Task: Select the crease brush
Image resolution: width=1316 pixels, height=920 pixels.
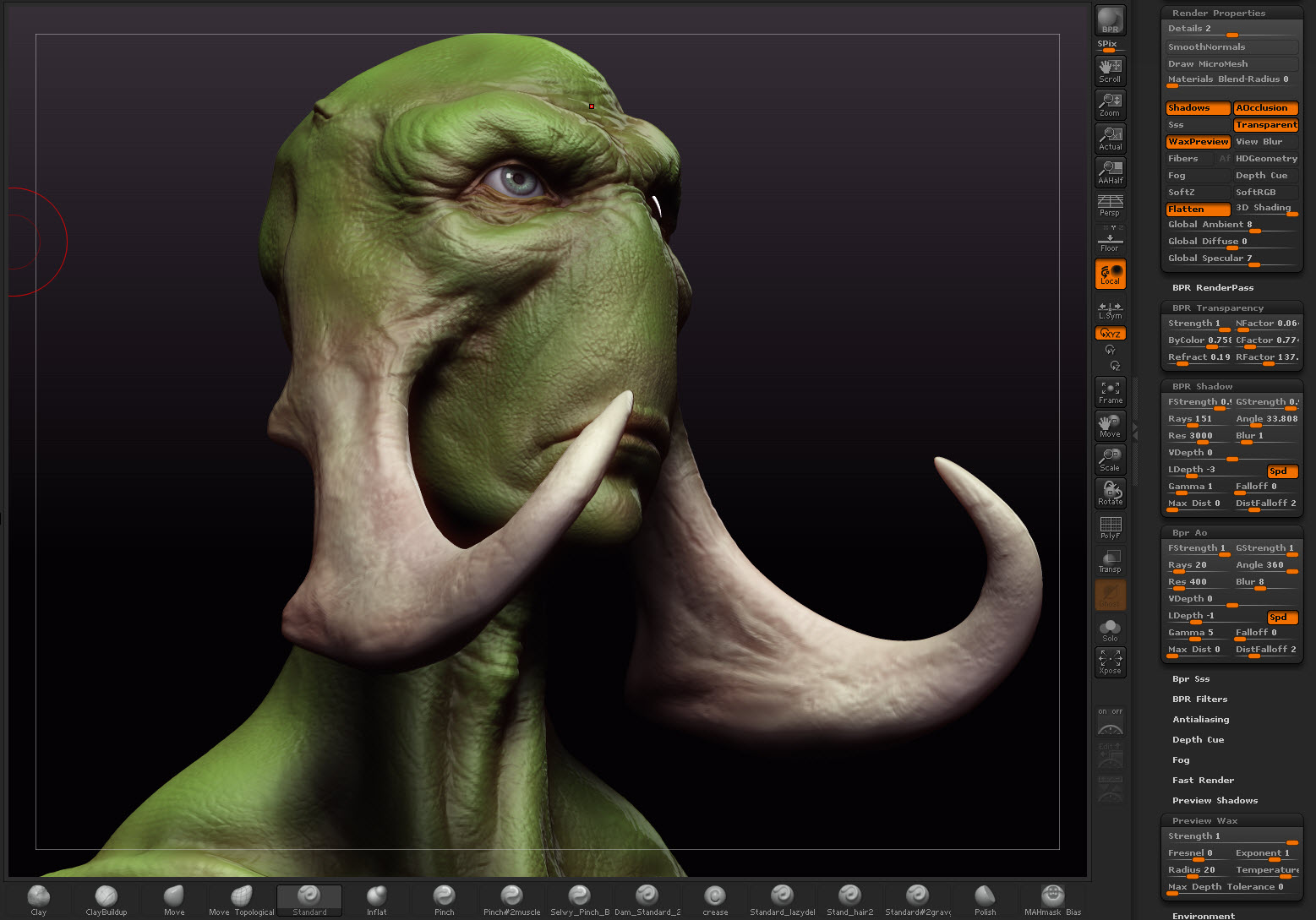Action: [715, 901]
